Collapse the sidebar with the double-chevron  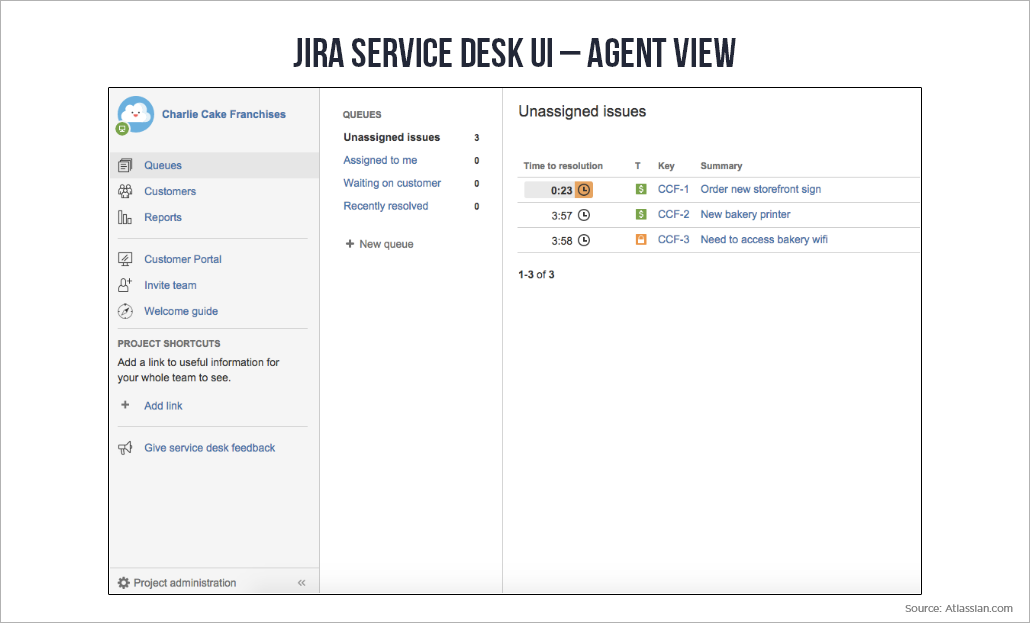point(301,582)
